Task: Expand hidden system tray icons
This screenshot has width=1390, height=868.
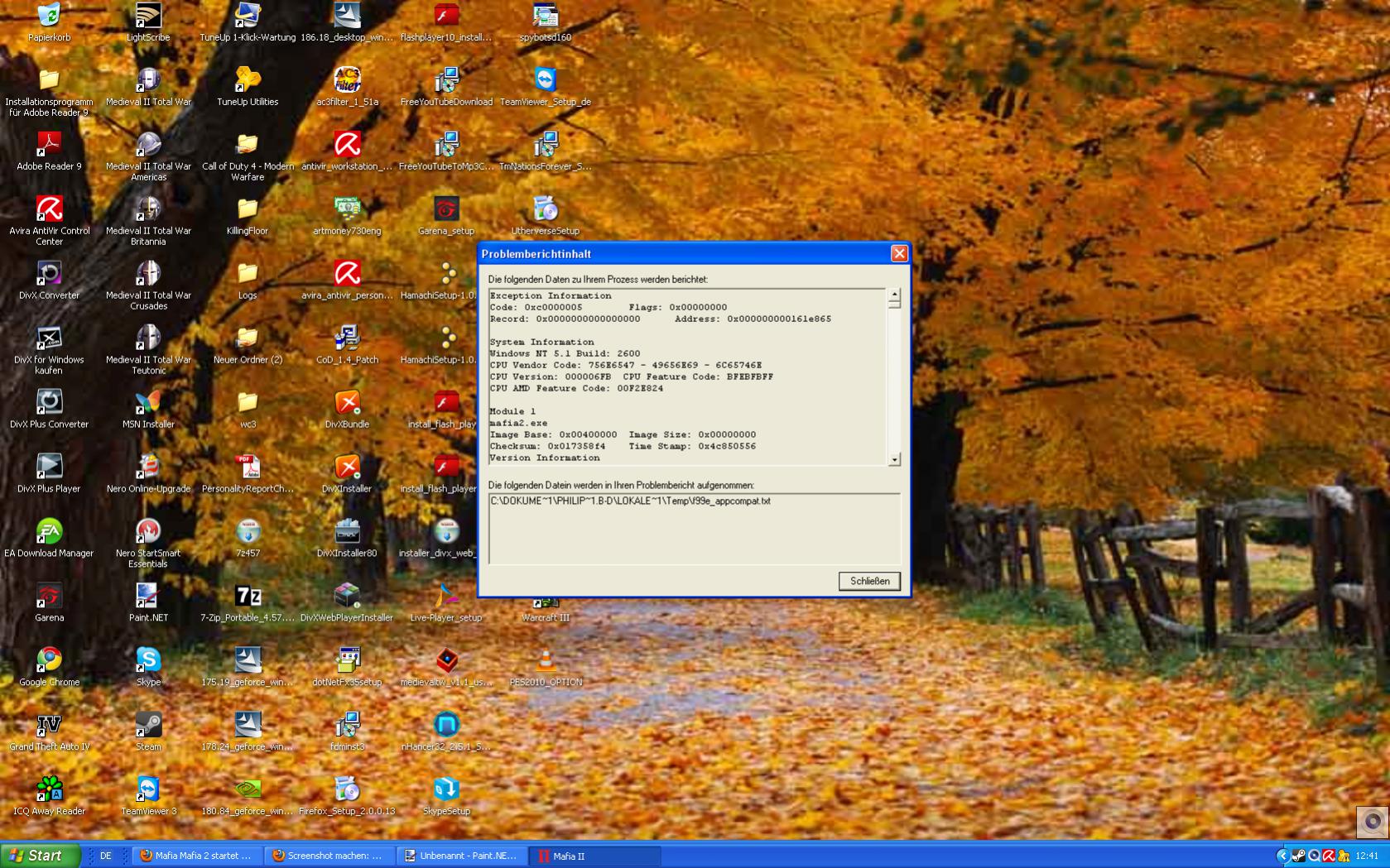Action: [x=1282, y=856]
